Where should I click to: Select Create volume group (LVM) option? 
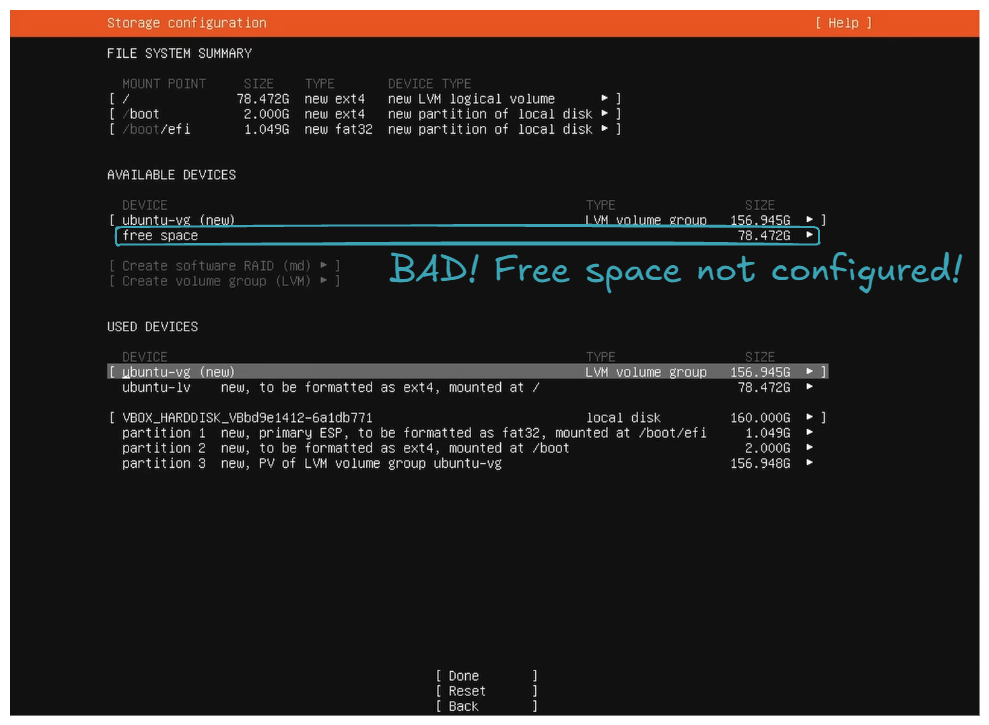pos(224,281)
